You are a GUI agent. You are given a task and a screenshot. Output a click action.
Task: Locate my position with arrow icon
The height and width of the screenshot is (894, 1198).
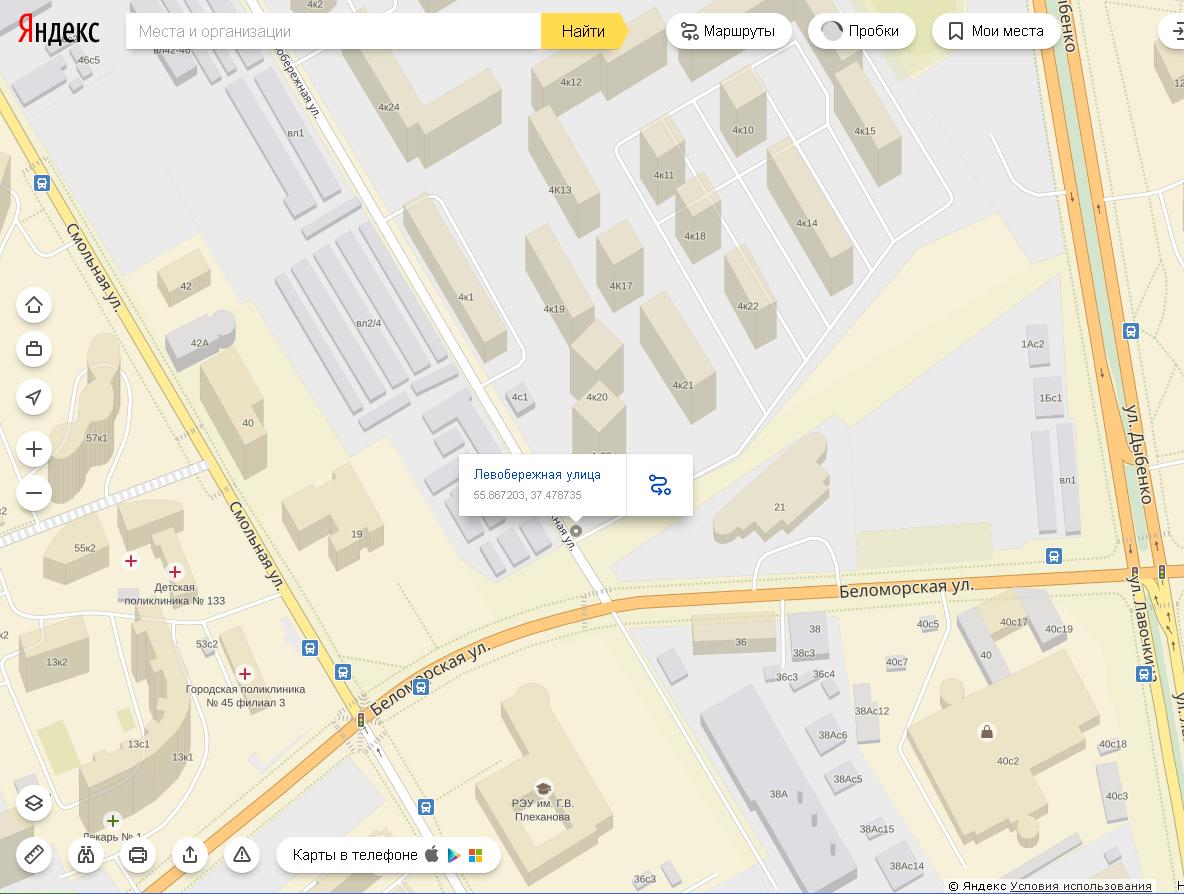[x=34, y=397]
